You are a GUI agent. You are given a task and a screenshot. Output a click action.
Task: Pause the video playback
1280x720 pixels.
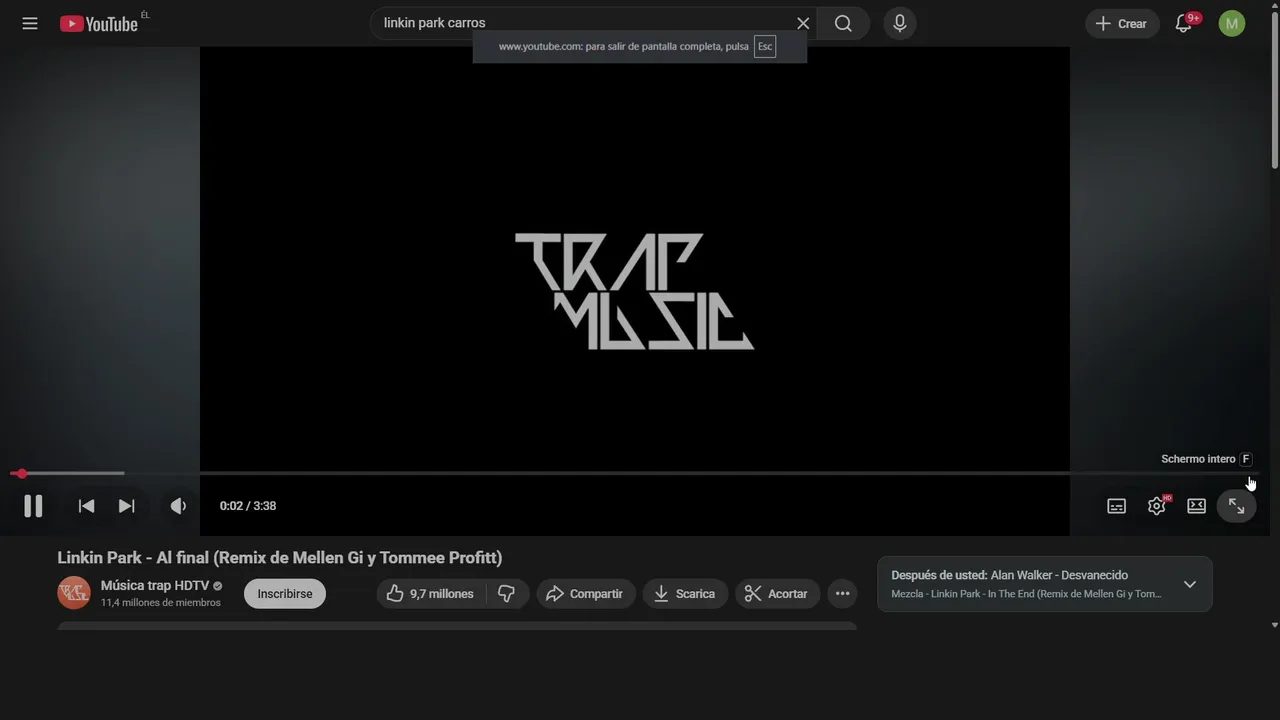(33, 506)
